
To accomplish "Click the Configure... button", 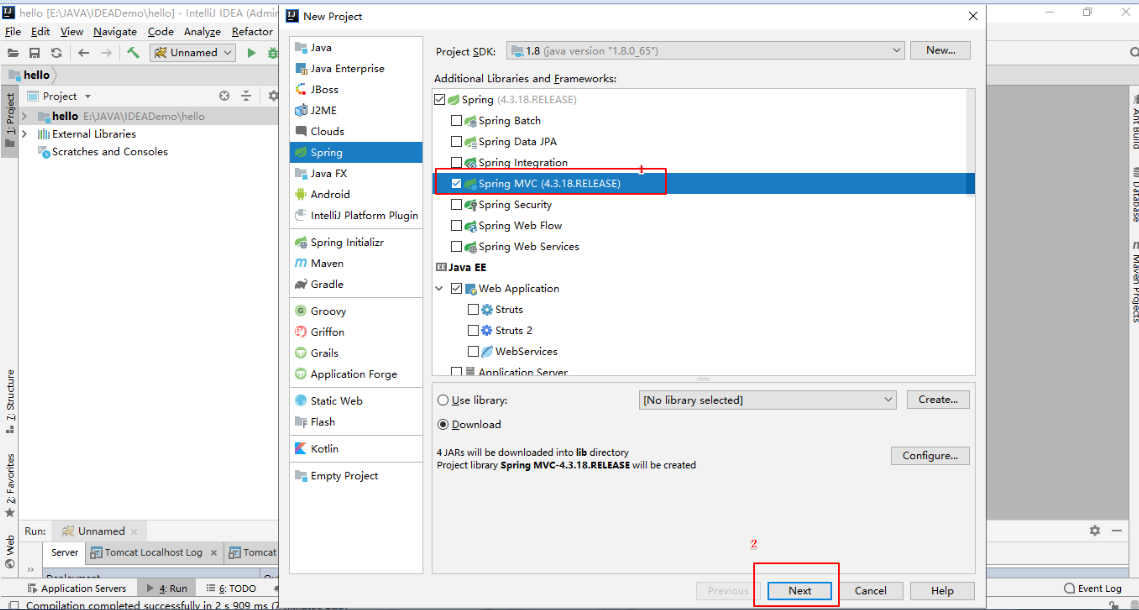I will pos(931,456).
